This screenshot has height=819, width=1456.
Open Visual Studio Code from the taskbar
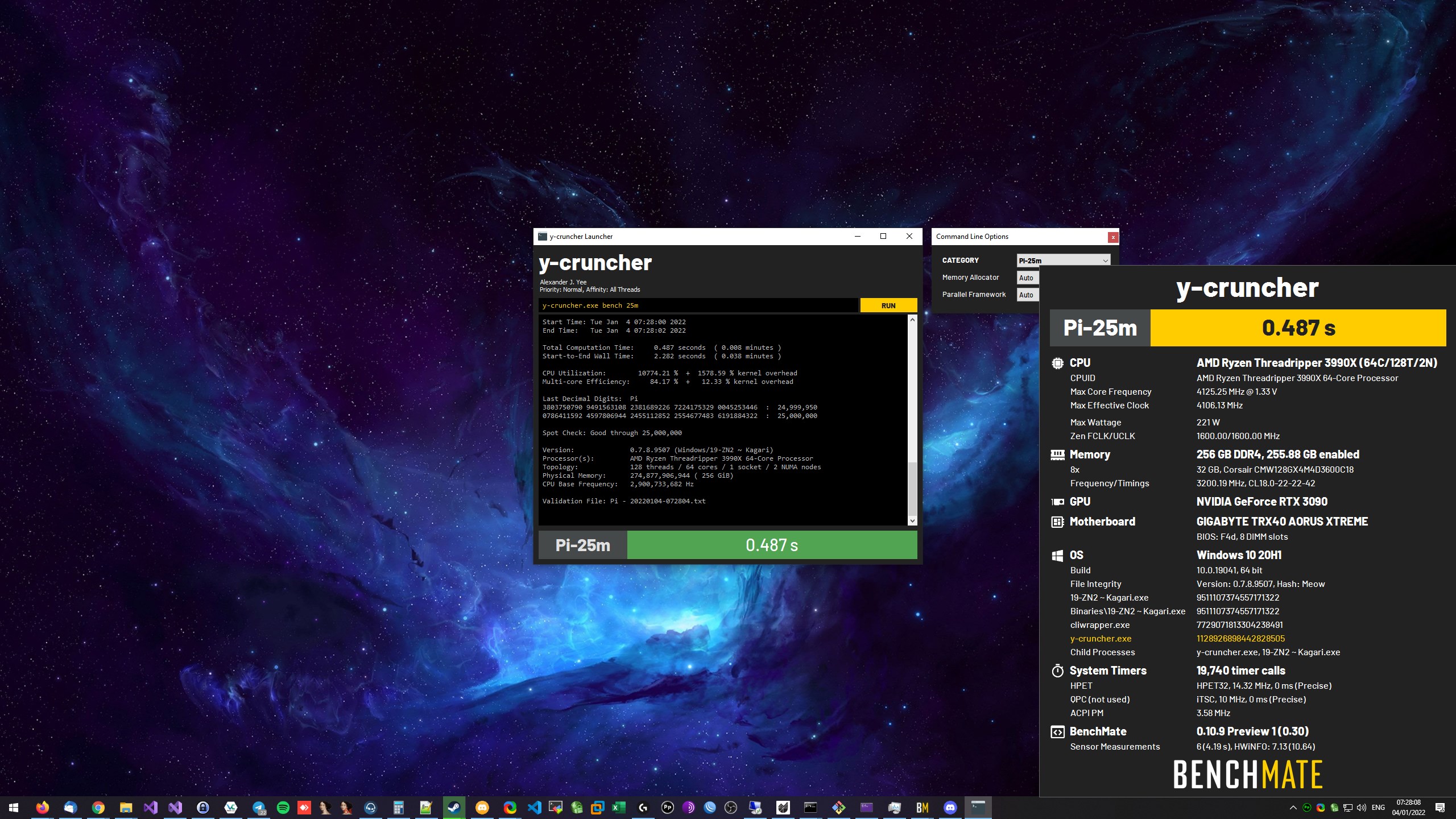pyautogui.click(x=534, y=808)
